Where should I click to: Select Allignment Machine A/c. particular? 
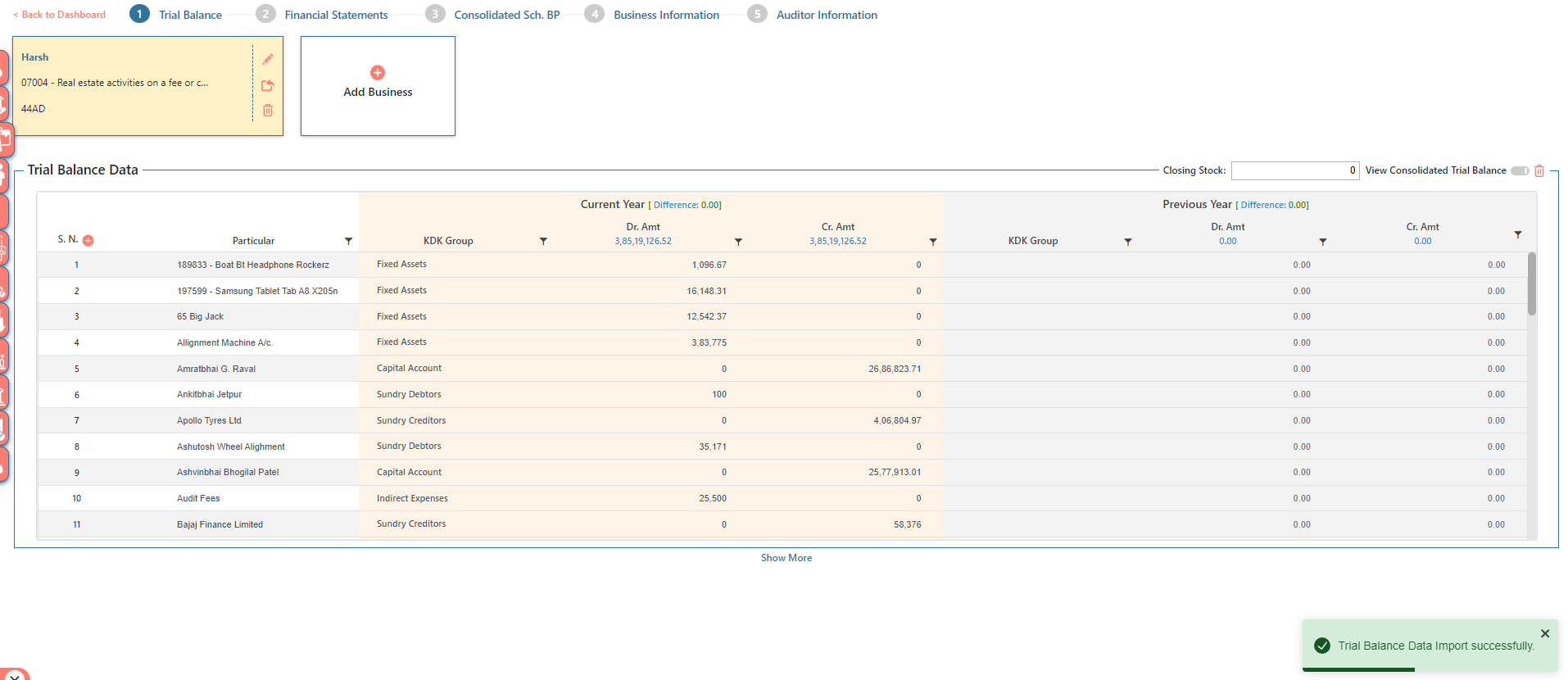click(x=224, y=342)
